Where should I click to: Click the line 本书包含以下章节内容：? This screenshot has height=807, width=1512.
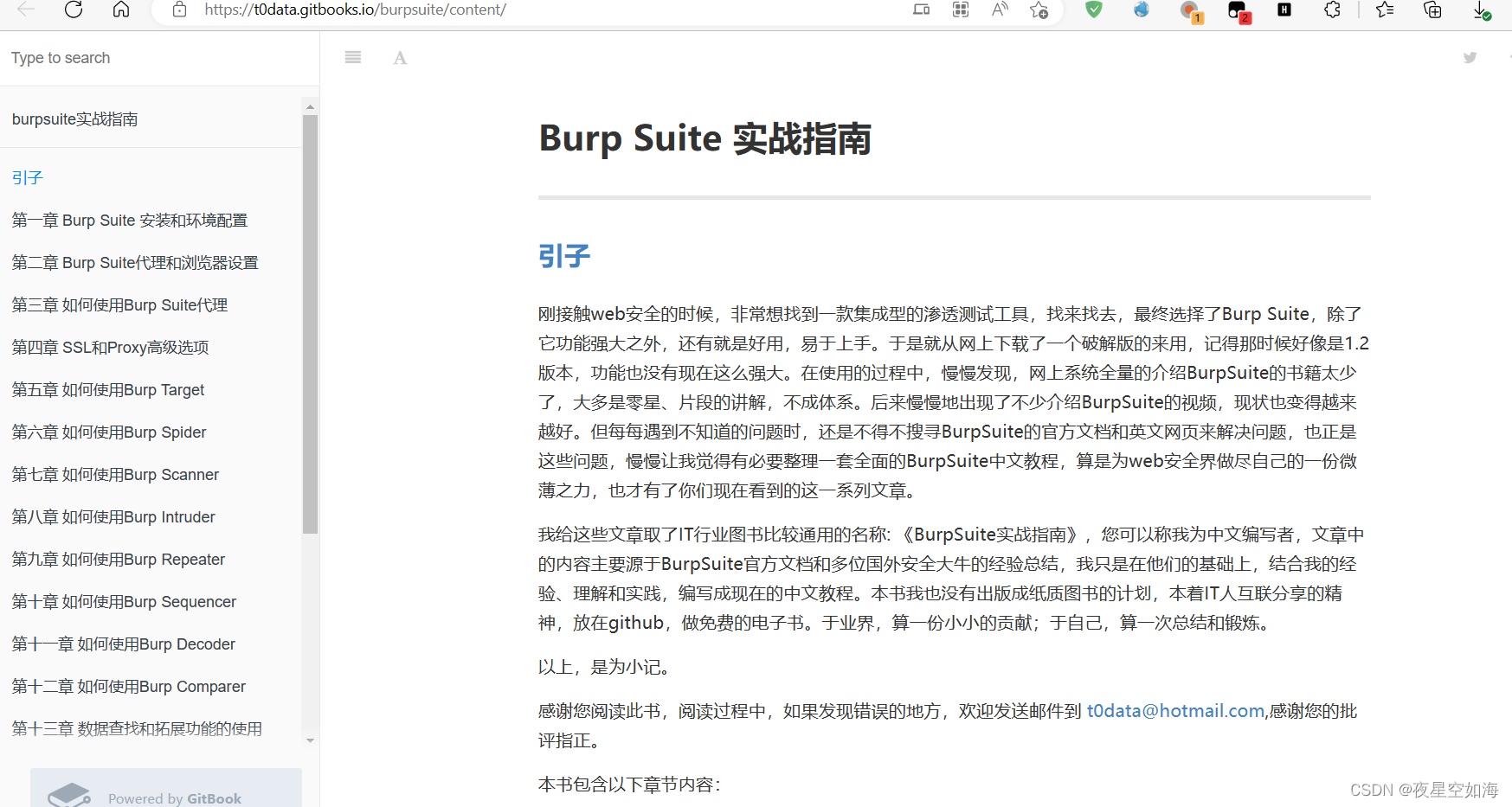(629, 785)
